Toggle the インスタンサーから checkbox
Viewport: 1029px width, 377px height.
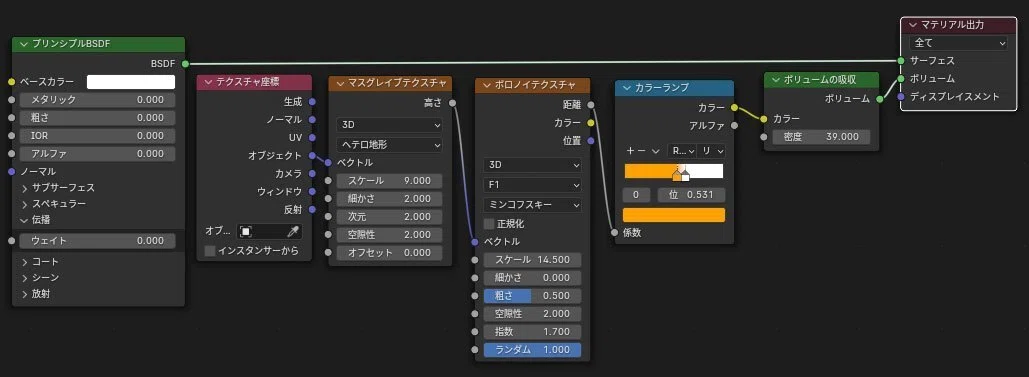tap(210, 250)
